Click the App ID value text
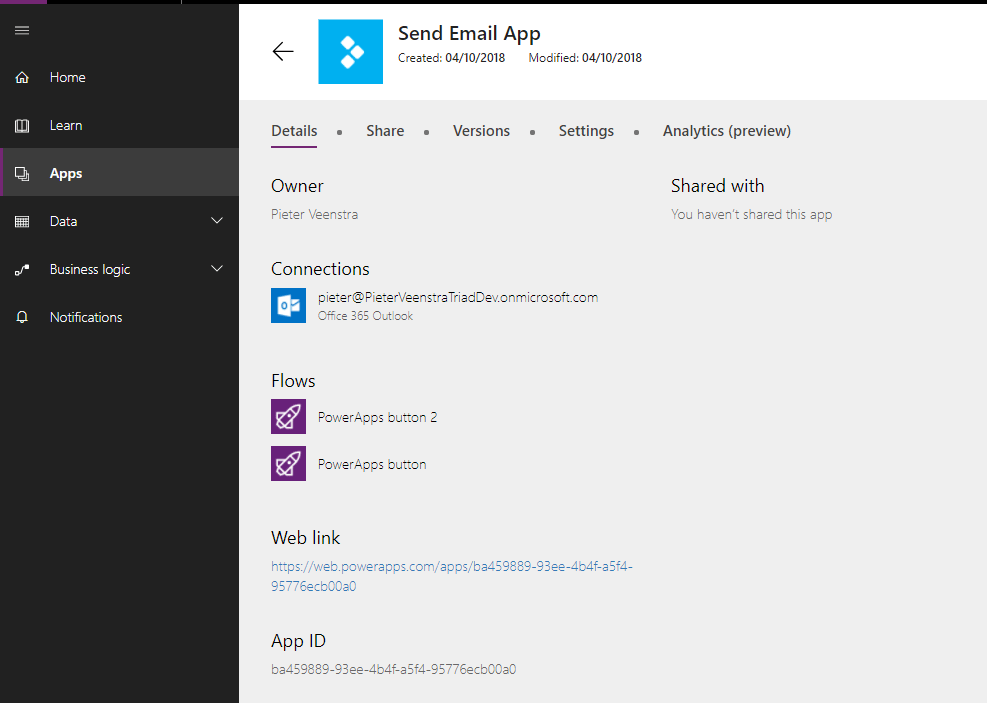987x703 pixels. click(393, 670)
